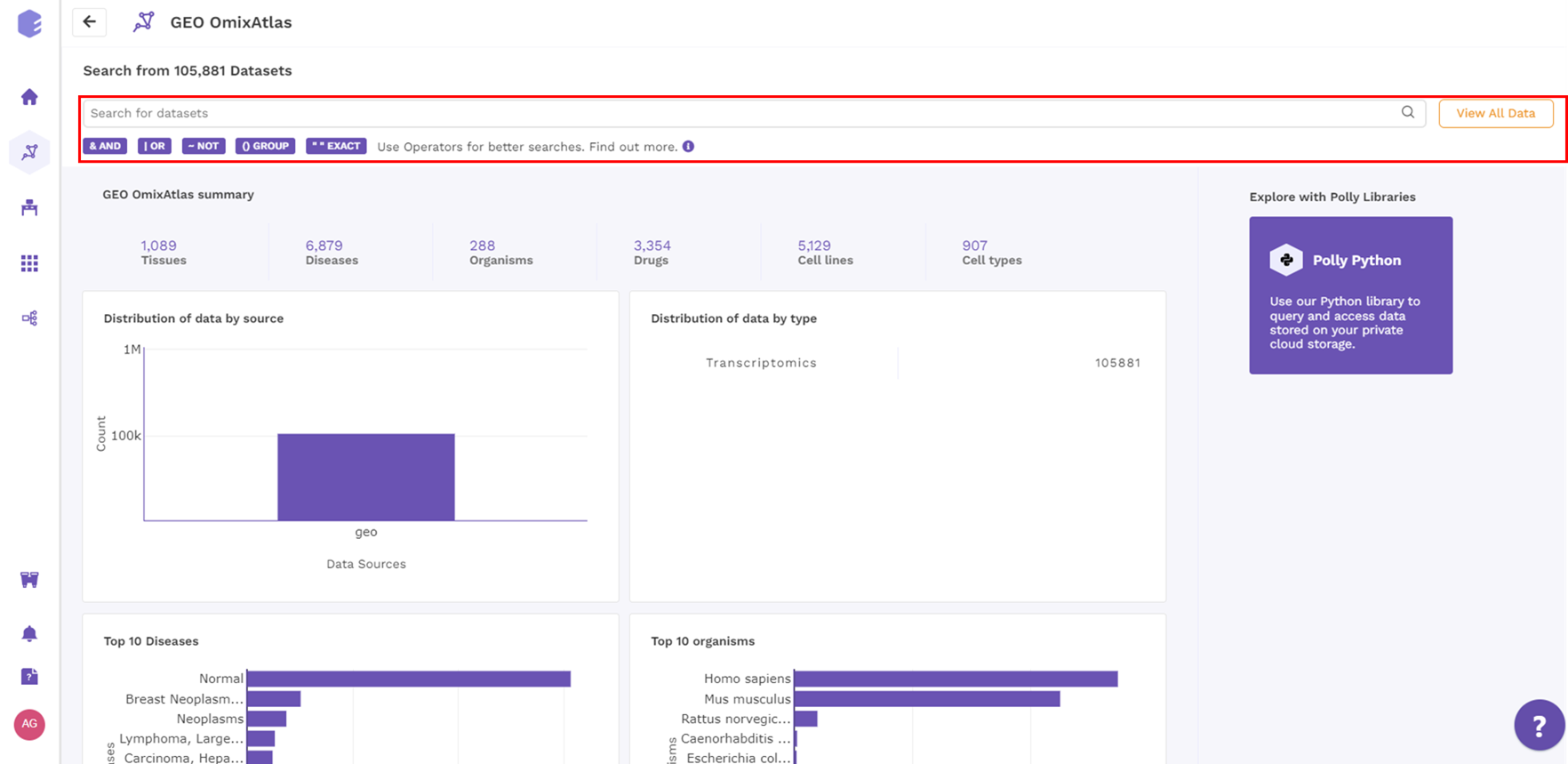Click the Mus musculus bar
Viewport: 1568px width, 764px height.
coord(927,699)
